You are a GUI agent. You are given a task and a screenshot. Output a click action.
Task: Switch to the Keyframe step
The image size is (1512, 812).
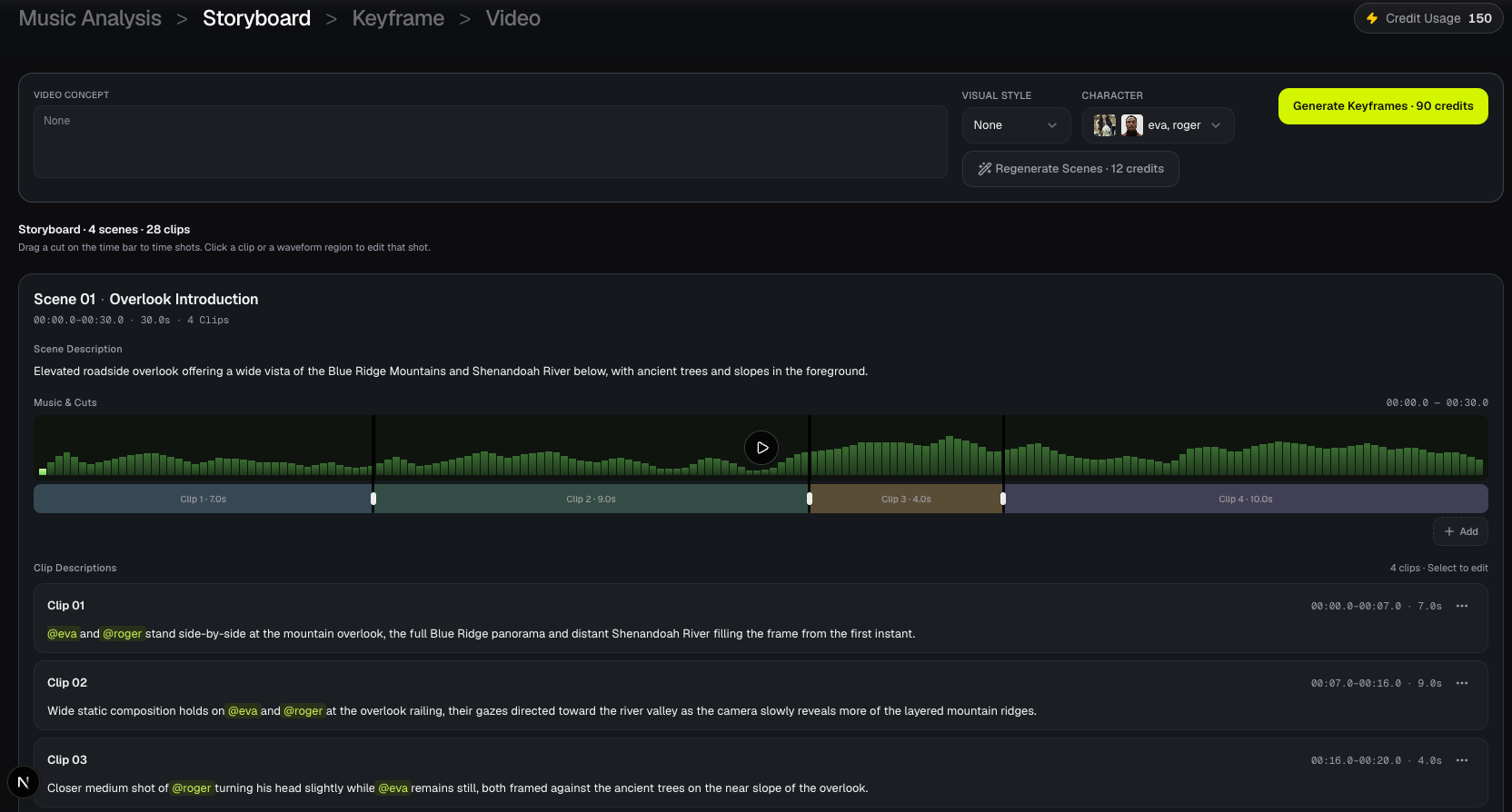click(x=398, y=18)
